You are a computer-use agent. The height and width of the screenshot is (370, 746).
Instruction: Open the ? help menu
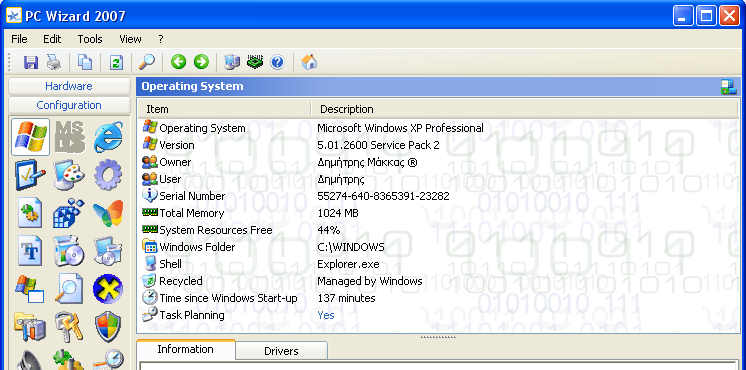[161, 39]
